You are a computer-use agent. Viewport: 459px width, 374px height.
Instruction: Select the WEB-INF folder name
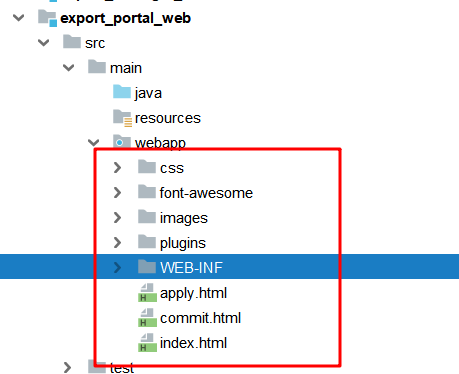pos(191,267)
